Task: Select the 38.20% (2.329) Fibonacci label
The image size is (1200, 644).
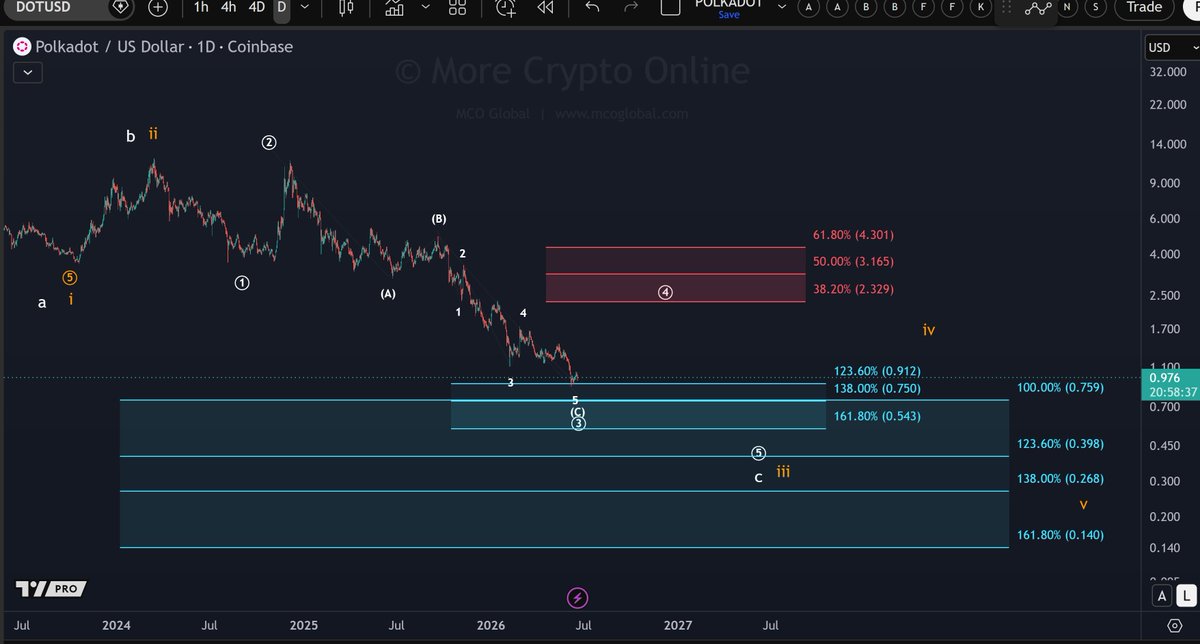Action: (853, 288)
